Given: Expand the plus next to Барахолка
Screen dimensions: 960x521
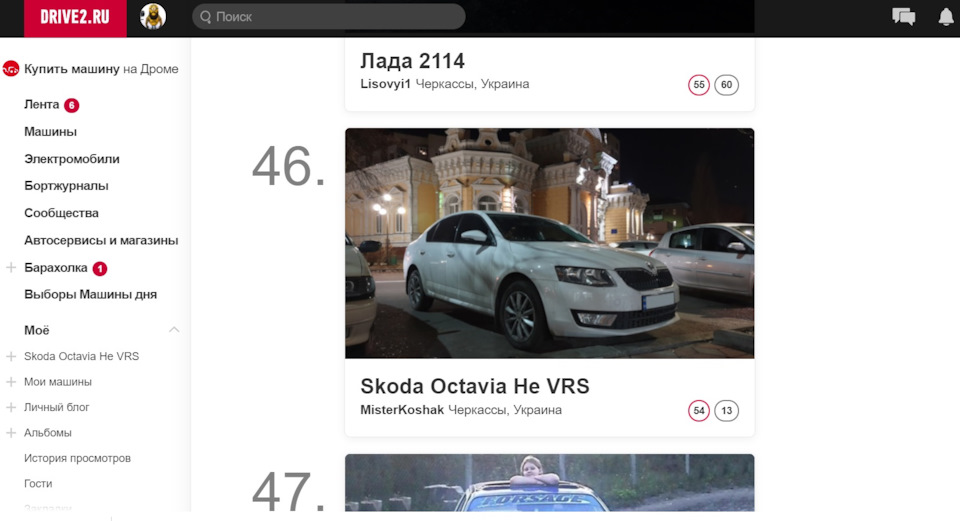Looking at the screenshot, I should [x=10, y=268].
